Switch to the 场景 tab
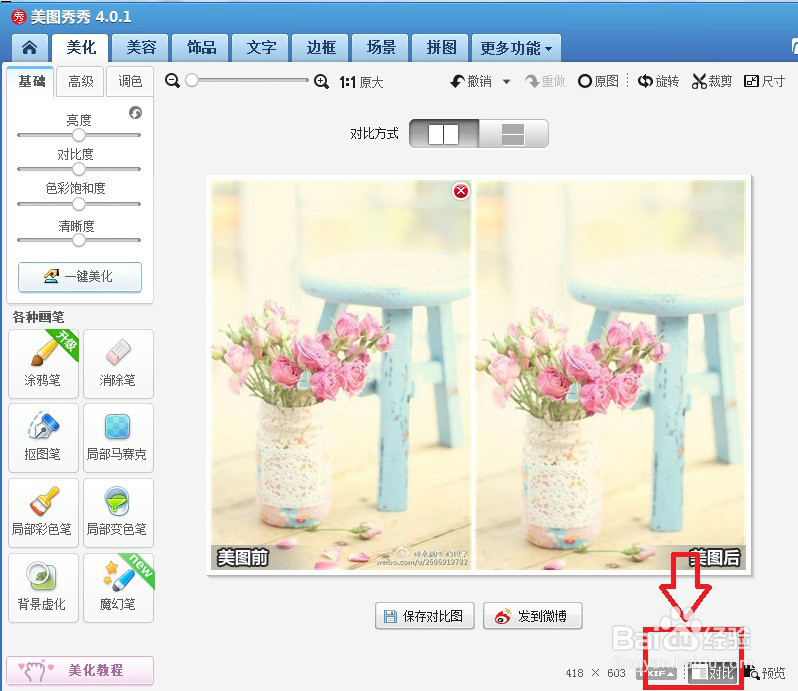The width and height of the screenshot is (798, 691). pyautogui.click(x=381, y=48)
